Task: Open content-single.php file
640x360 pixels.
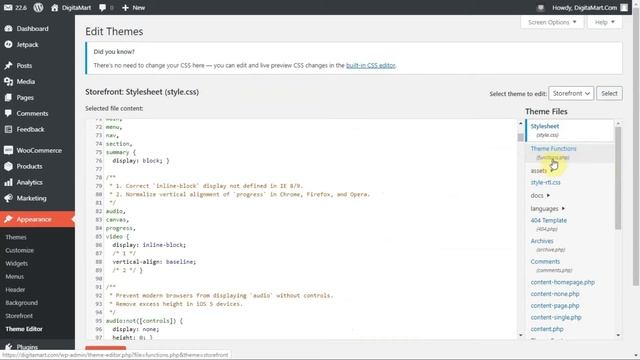Action: click(x=556, y=317)
